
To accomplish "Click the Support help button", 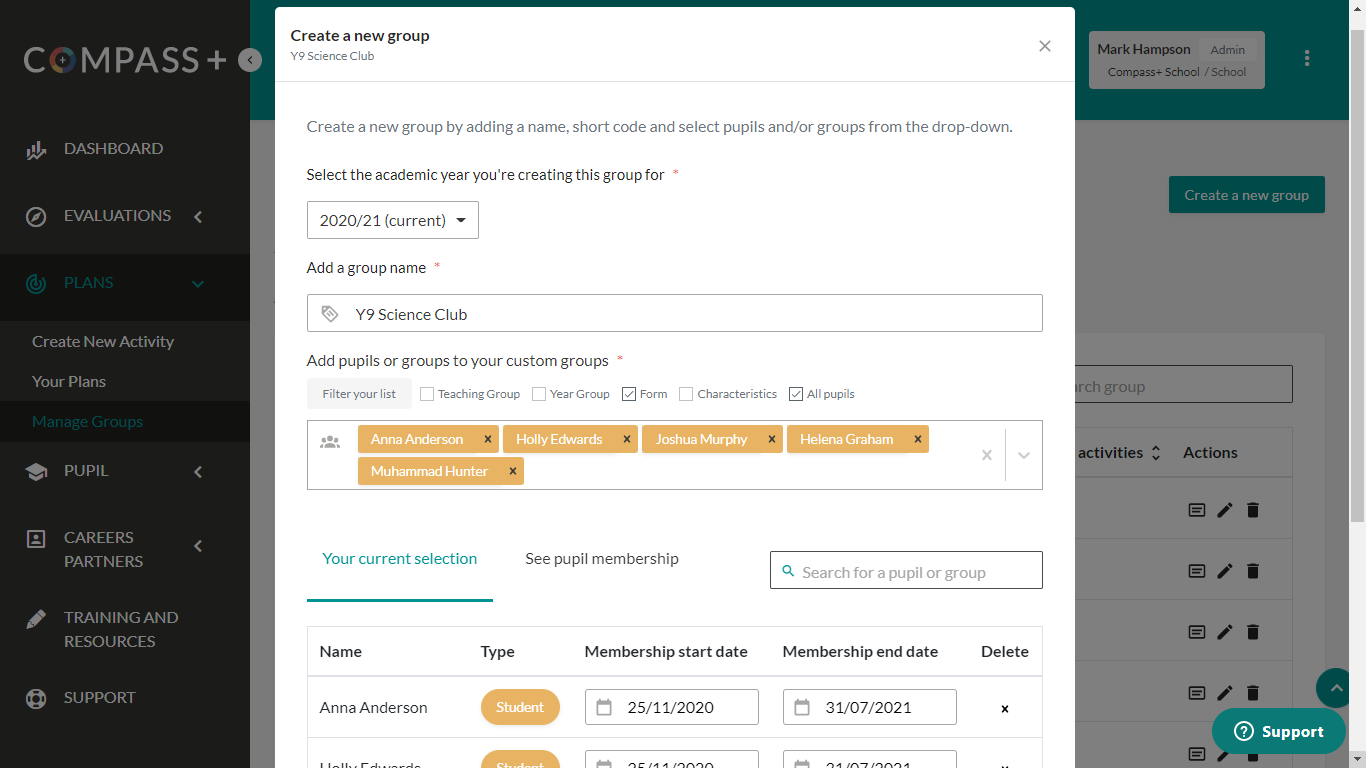I will click(x=1278, y=732).
